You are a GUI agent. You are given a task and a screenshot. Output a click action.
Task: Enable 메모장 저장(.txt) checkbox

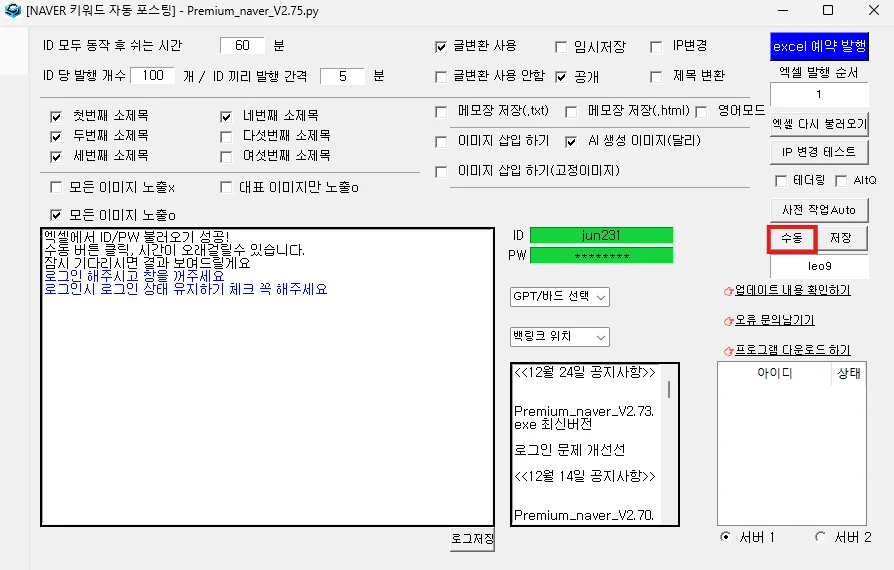coord(441,112)
